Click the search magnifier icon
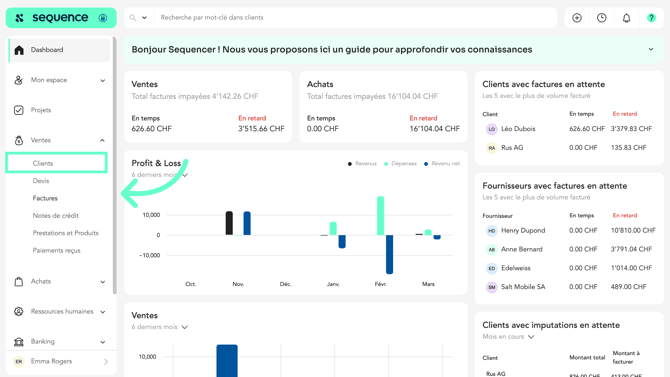Image resolution: width=670 pixels, height=377 pixels. pyautogui.click(x=133, y=18)
